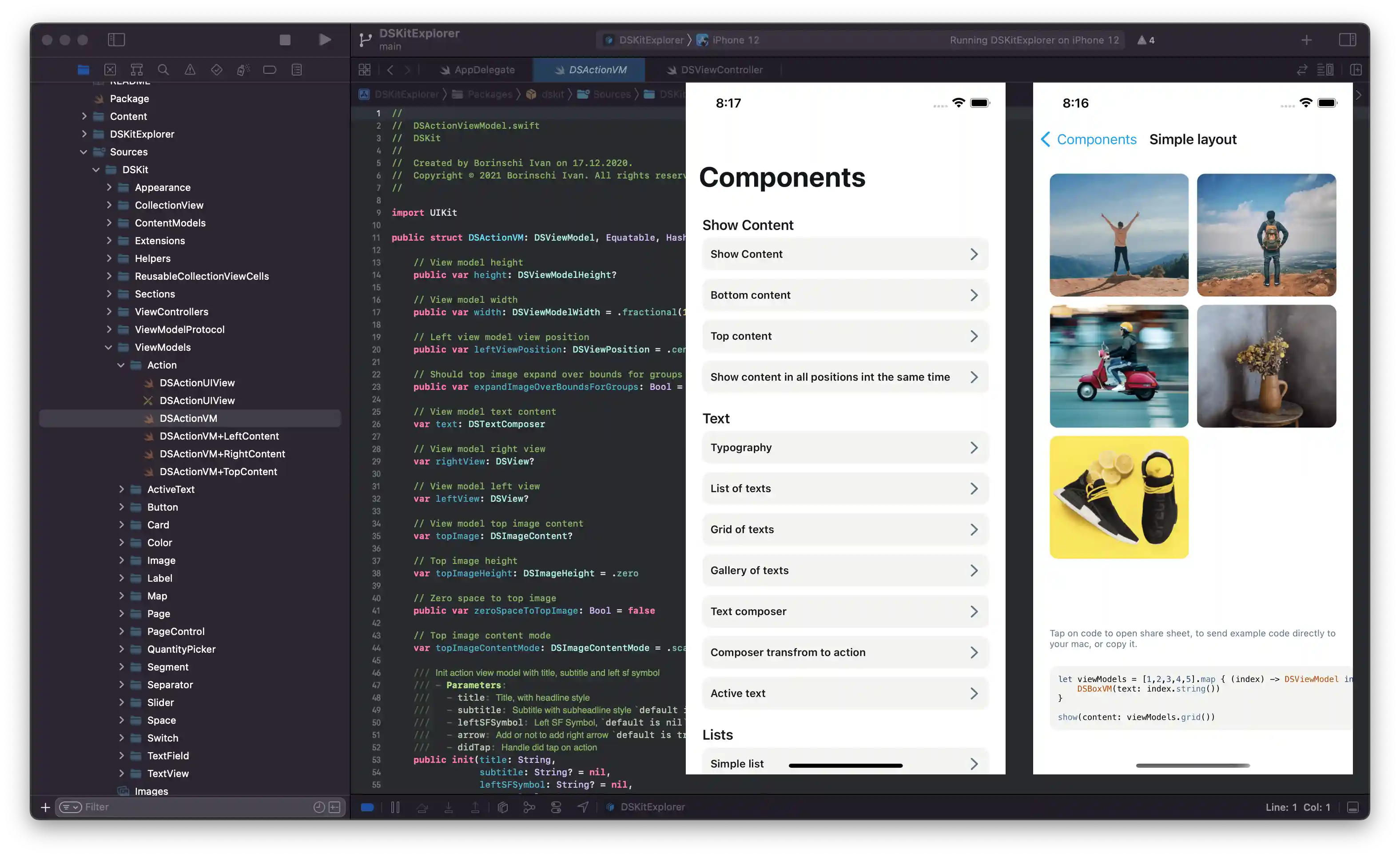
Task: Tap the yellow sneakers image thumbnail
Action: point(1118,497)
